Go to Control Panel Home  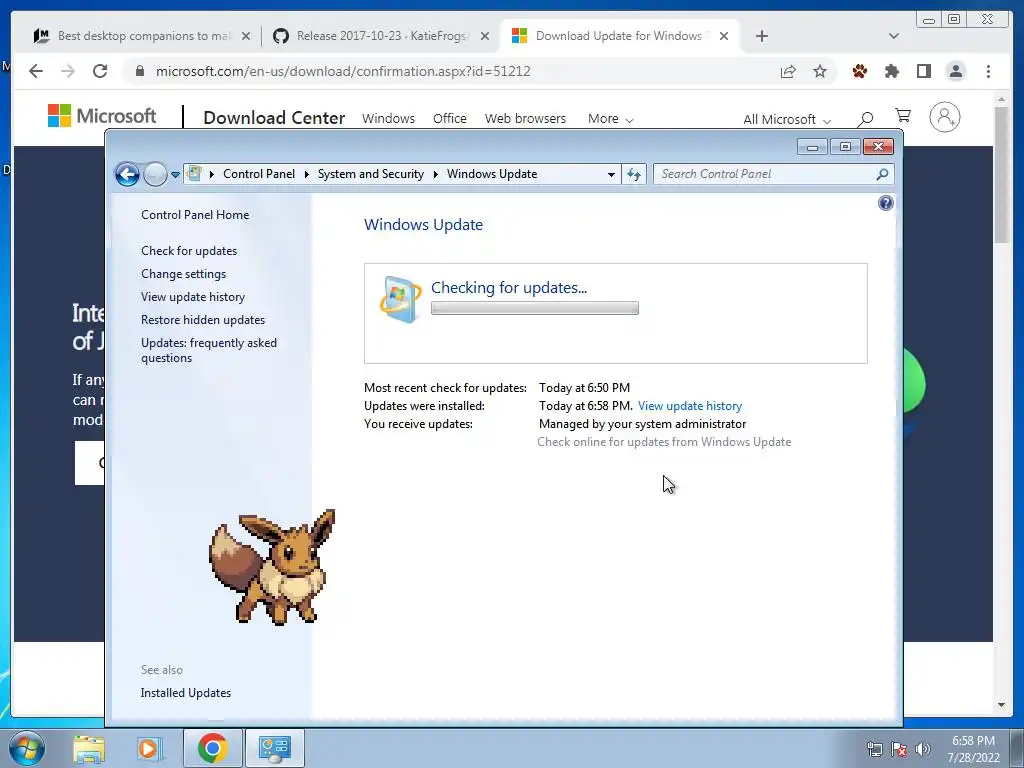[x=195, y=215]
